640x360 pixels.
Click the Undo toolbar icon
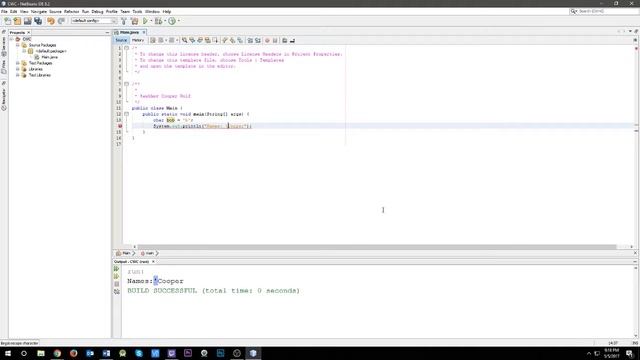click(51, 21)
